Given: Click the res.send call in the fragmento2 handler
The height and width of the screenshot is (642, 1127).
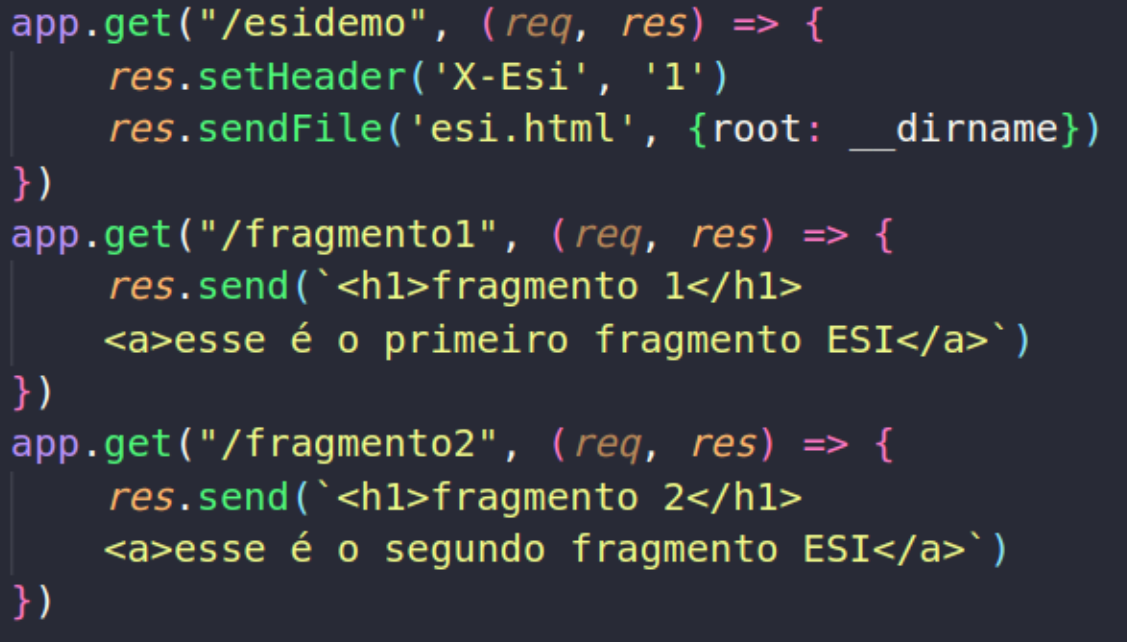Looking at the screenshot, I should click(197, 497).
